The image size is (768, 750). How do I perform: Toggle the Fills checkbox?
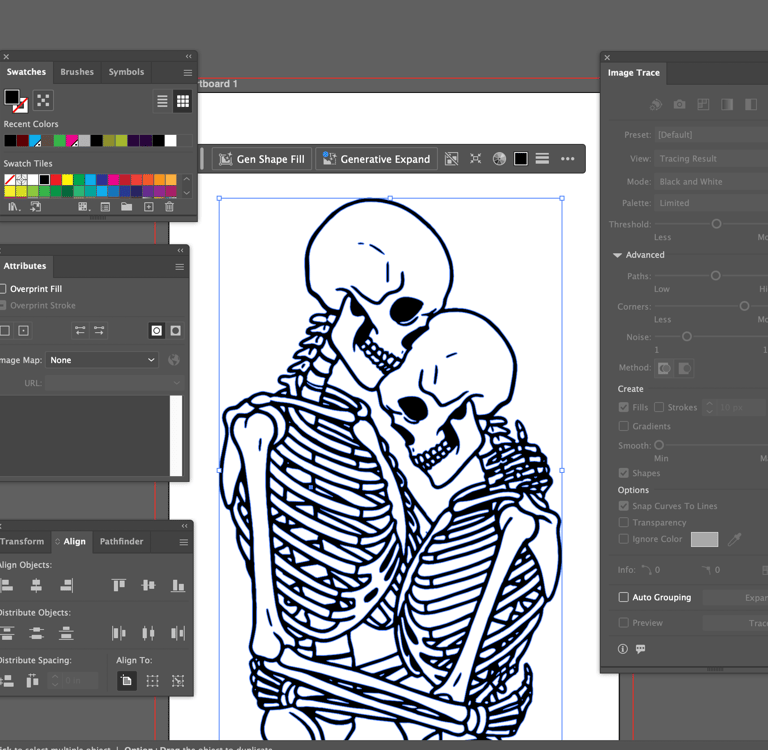[x=624, y=407]
